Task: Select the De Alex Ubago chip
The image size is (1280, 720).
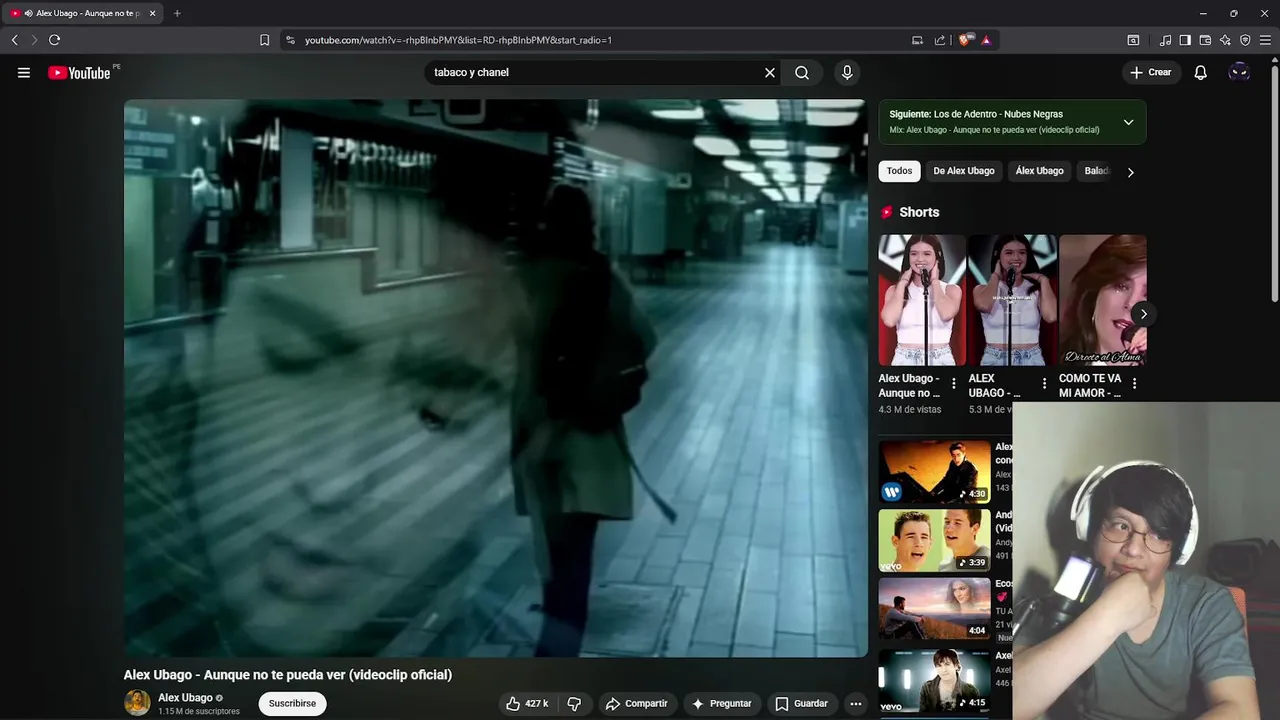Action: [x=964, y=171]
